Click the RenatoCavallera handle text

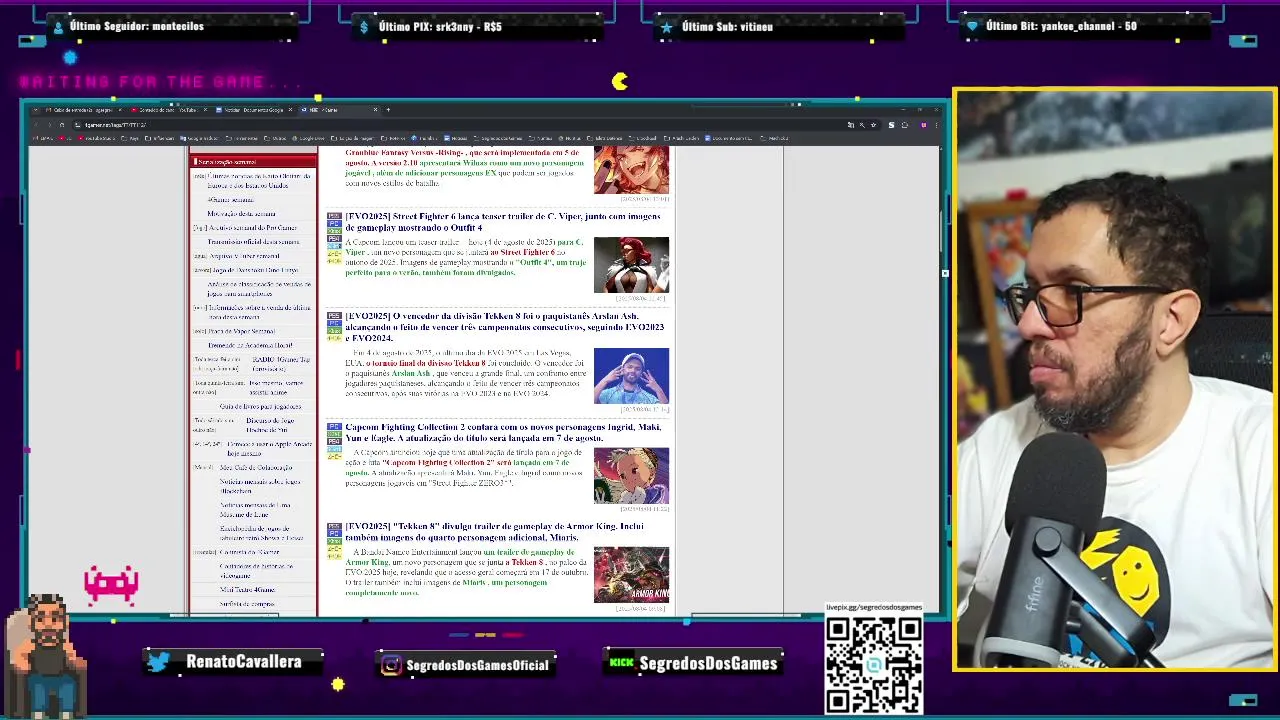point(244,662)
